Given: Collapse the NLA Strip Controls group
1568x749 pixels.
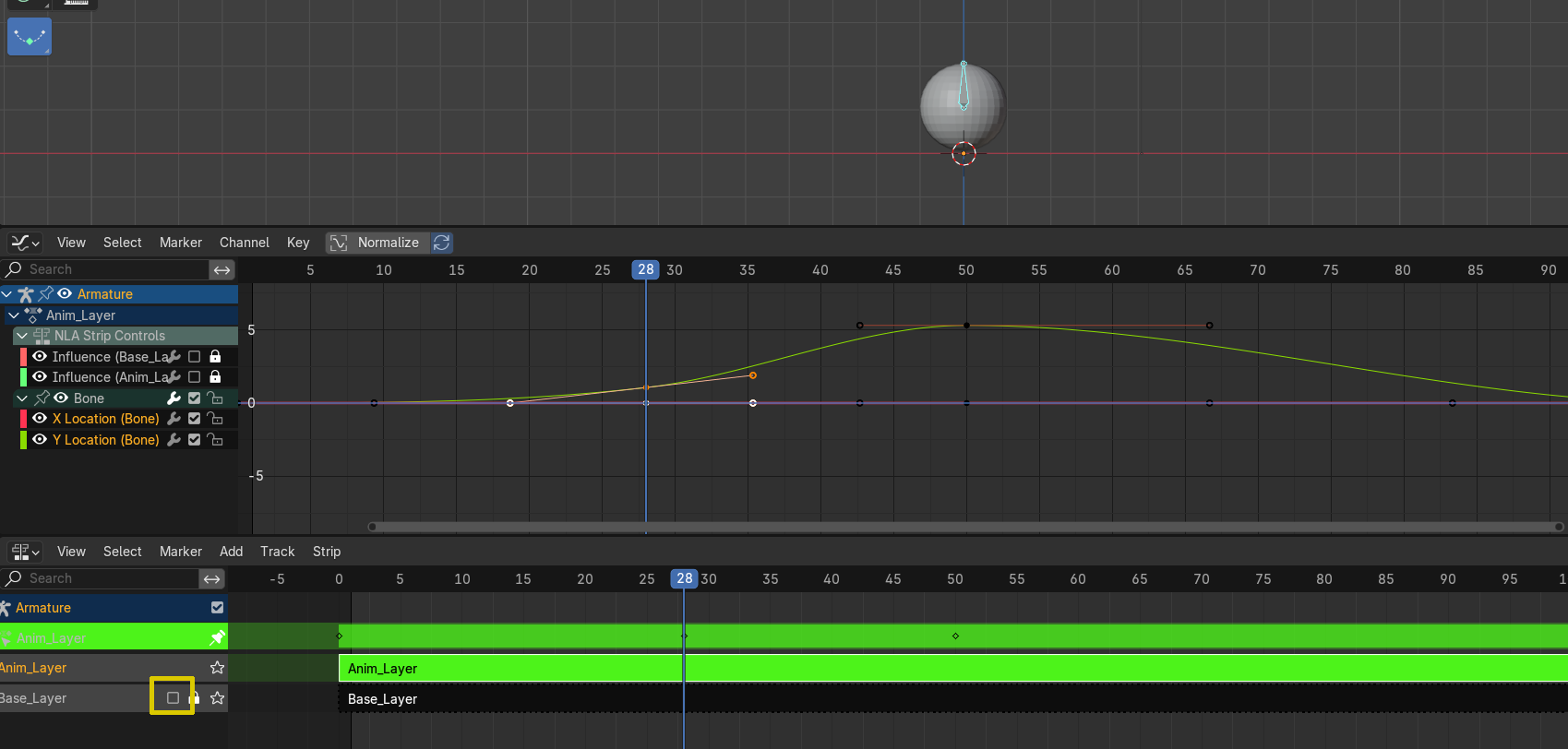Looking at the screenshot, I should point(22,336).
